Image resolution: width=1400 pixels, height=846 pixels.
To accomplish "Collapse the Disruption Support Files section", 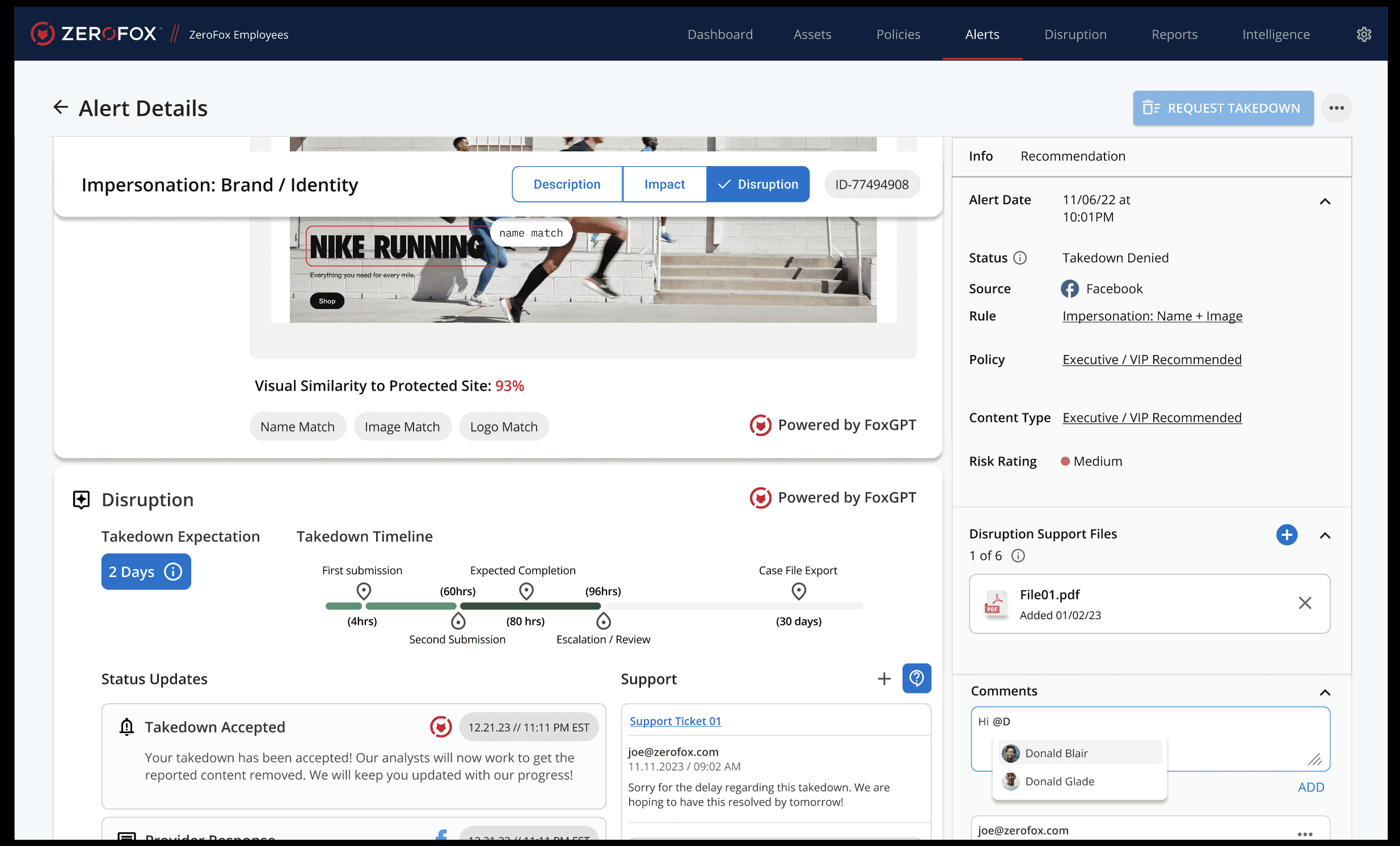I will click(x=1325, y=535).
